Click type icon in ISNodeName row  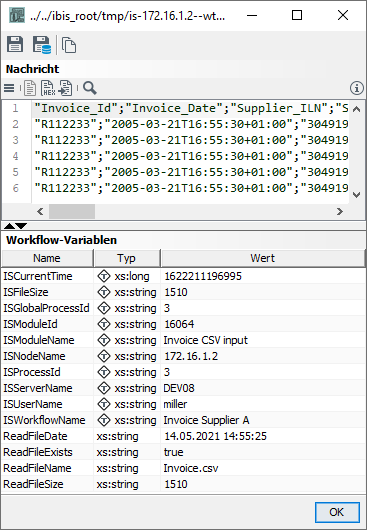coord(104,356)
